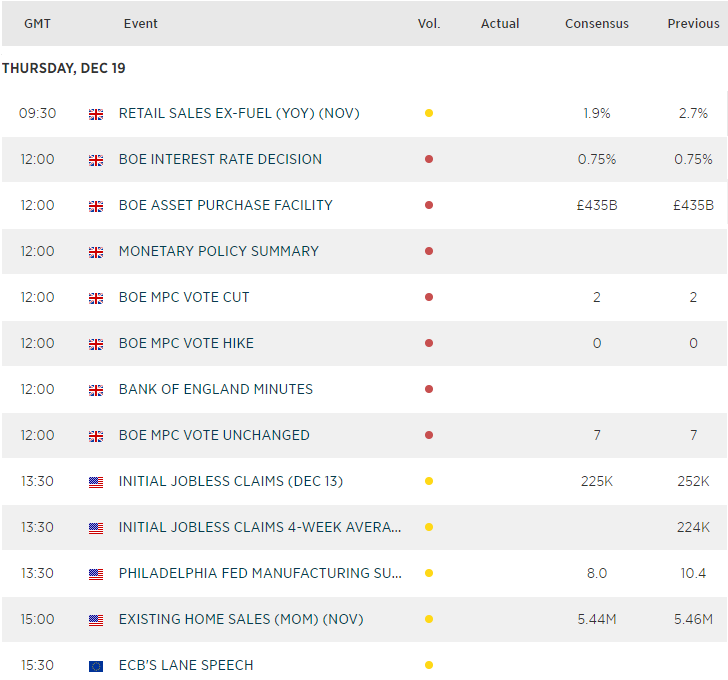Click US flag beside Initial Jobless Claims (Dec 13)
Viewport: 728px width, 680px height.
96,482
